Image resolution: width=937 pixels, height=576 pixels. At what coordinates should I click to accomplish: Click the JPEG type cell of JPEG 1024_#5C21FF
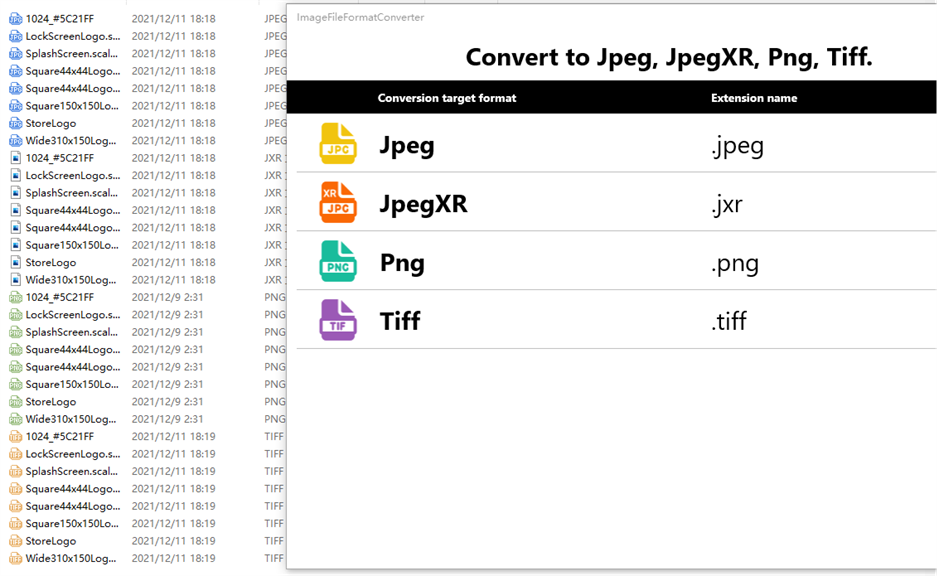(x=275, y=19)
